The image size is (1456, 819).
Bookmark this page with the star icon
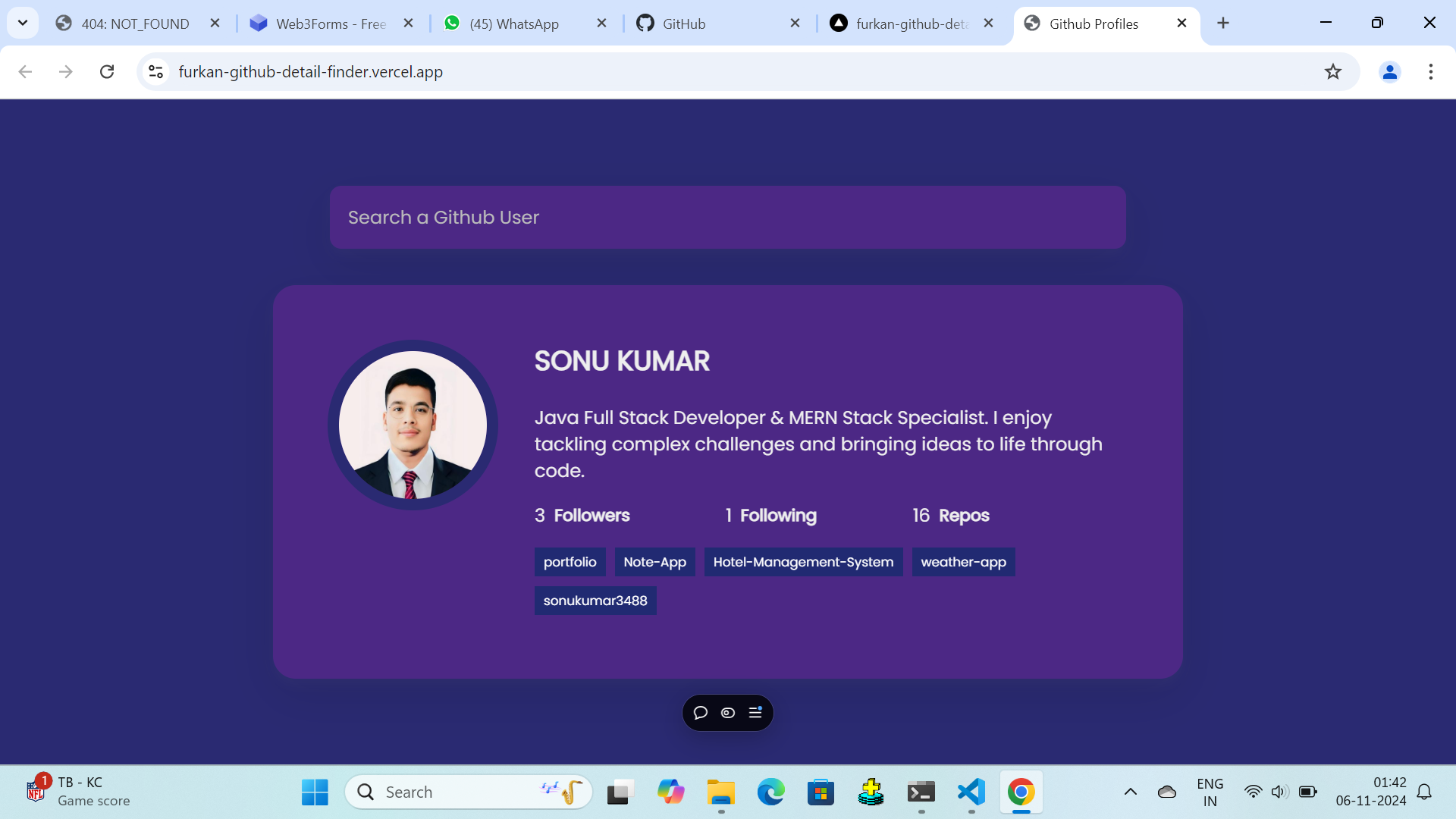[1333, 71]
